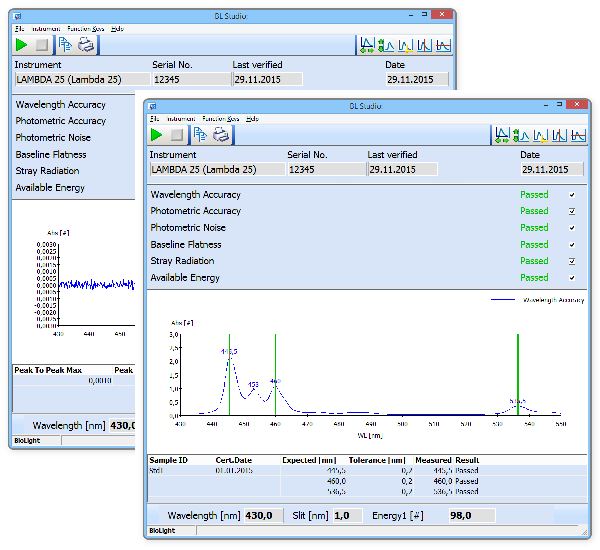The width and height of the screenshot is (600, 550).
Task: Click Peak To Peak Max header in back window
Action: pos(48,370)
